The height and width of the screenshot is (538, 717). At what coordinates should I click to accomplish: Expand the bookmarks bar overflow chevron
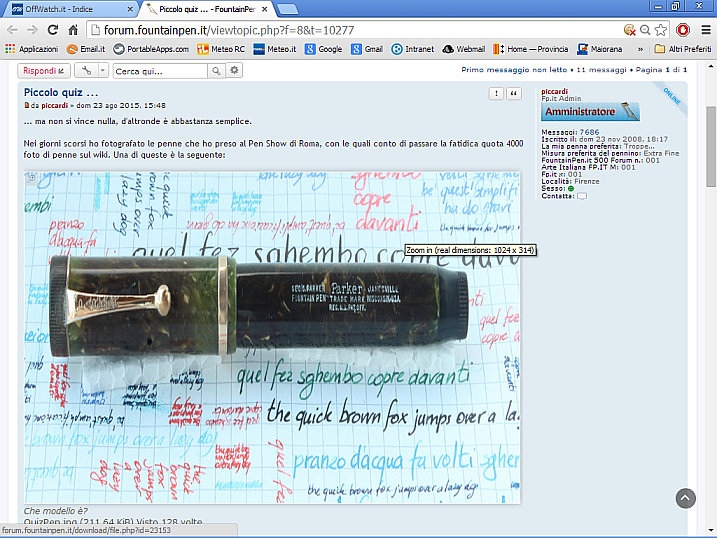[642, 48]
